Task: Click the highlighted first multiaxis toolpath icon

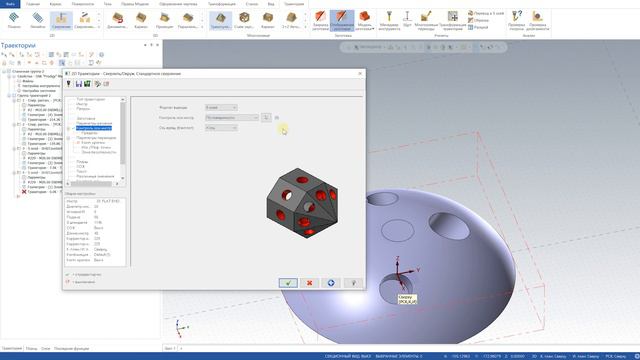Action: pos(220,20)
